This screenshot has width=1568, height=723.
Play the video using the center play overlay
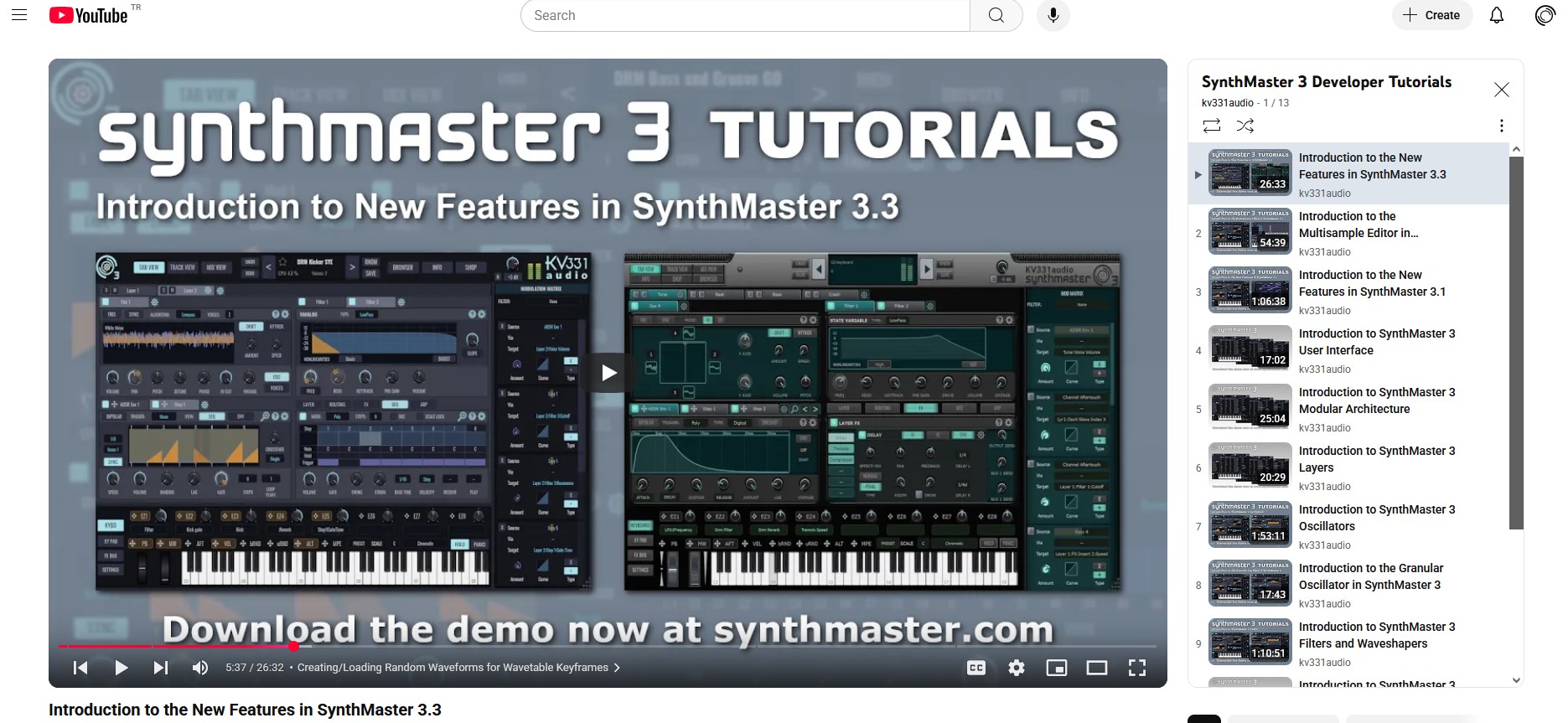608,373
